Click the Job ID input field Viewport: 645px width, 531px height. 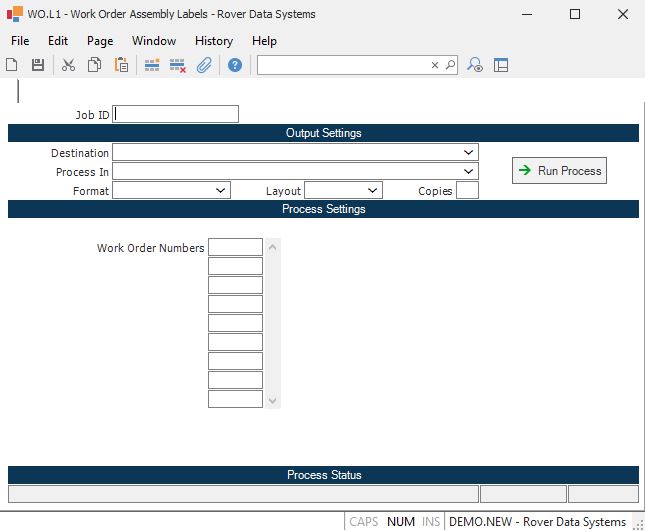(x=176, y=114)
